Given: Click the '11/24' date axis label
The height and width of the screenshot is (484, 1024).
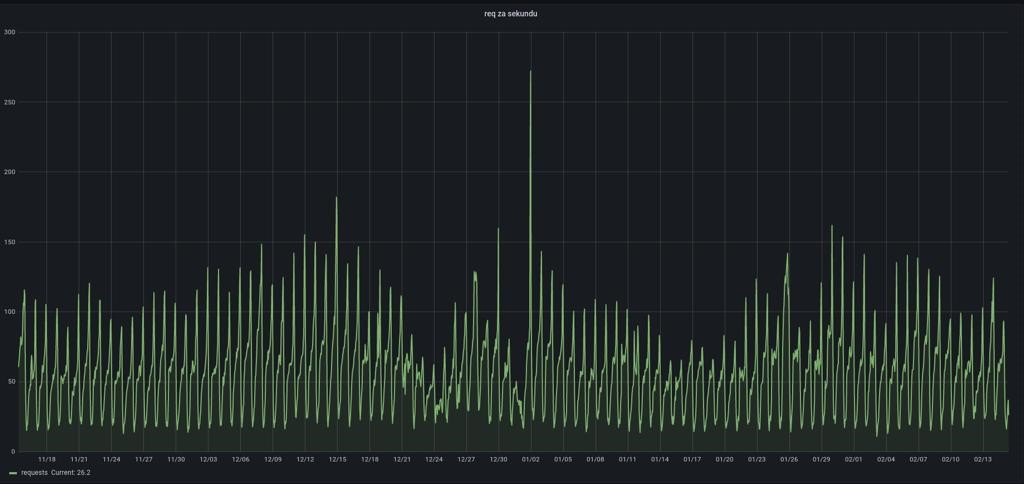Looking at the screenshot, I should pos(112,459).
